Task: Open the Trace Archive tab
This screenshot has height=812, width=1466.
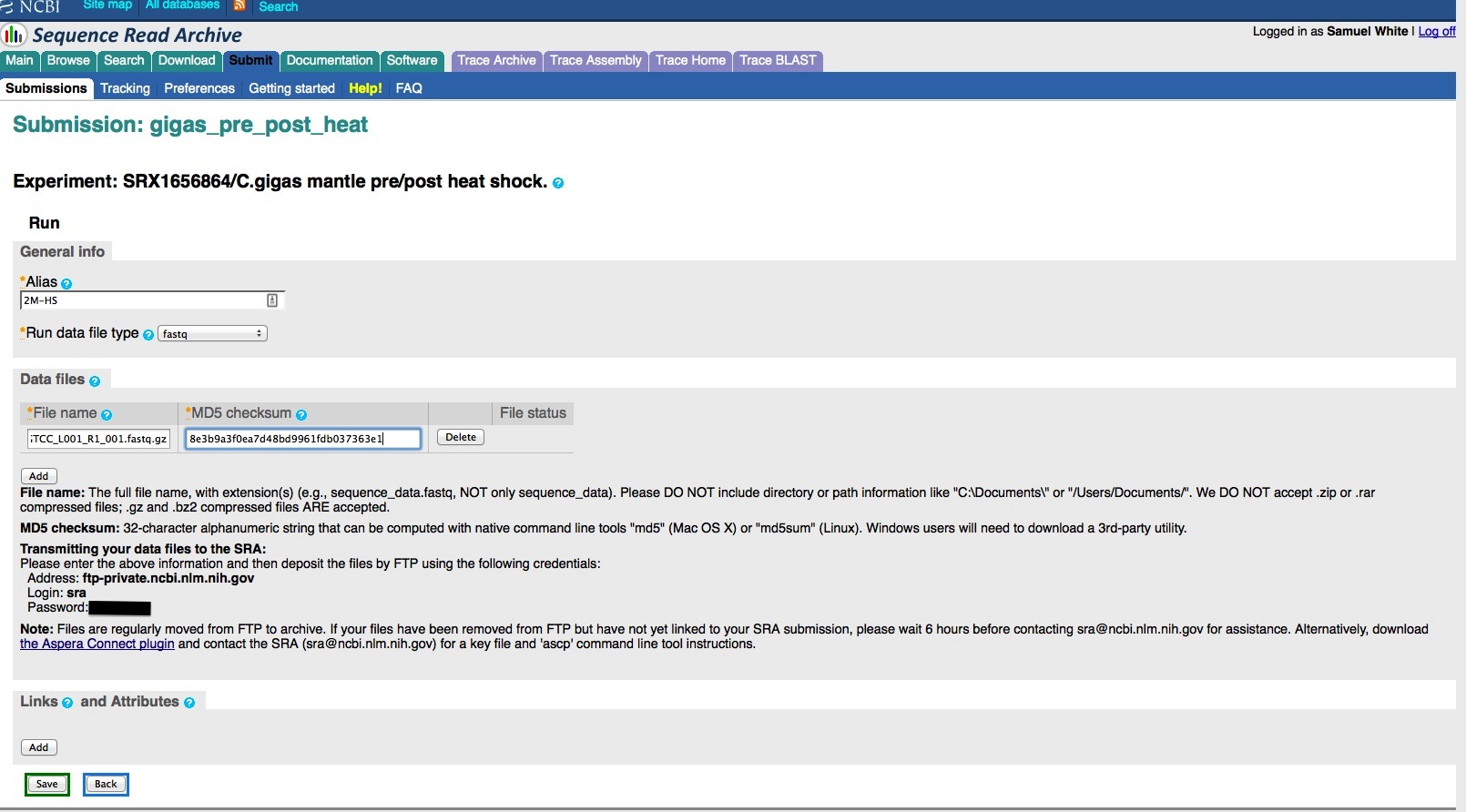Action: click(496, 60)
